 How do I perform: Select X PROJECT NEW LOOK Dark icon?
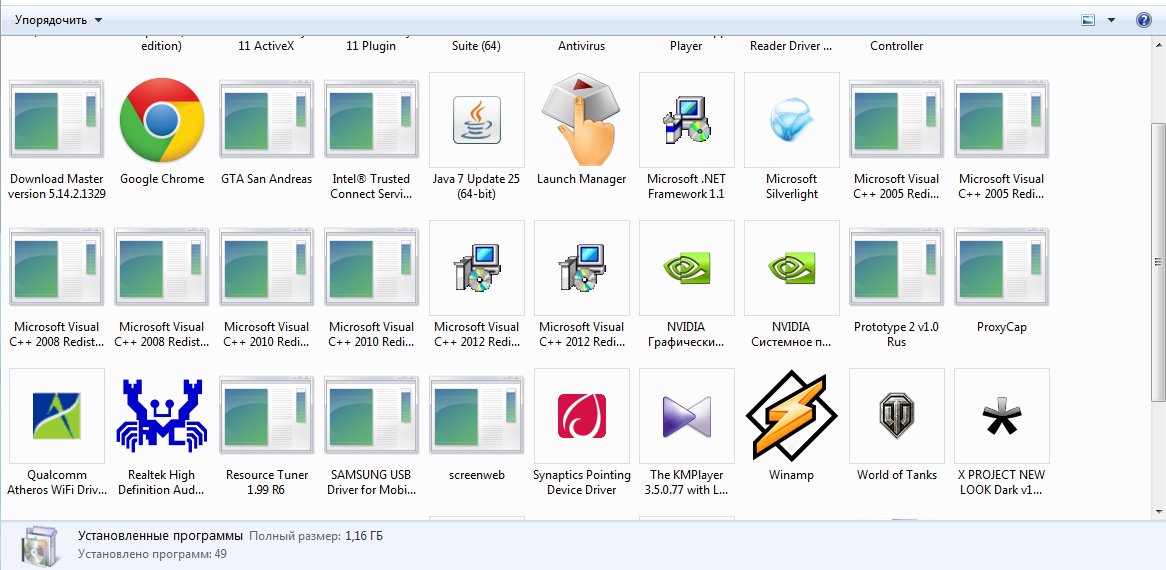tap(1002, 415)
